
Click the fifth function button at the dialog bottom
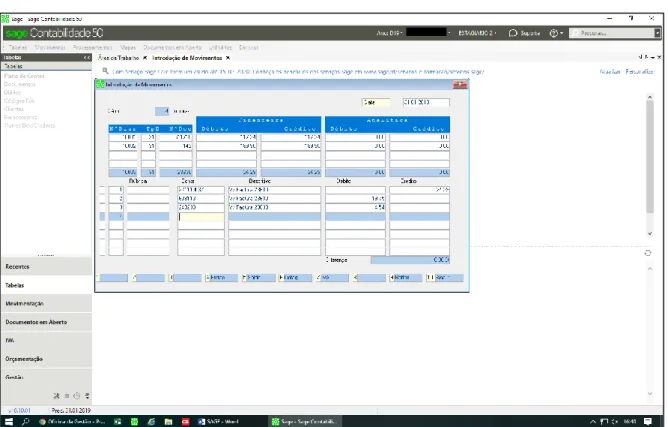[258, 277]
